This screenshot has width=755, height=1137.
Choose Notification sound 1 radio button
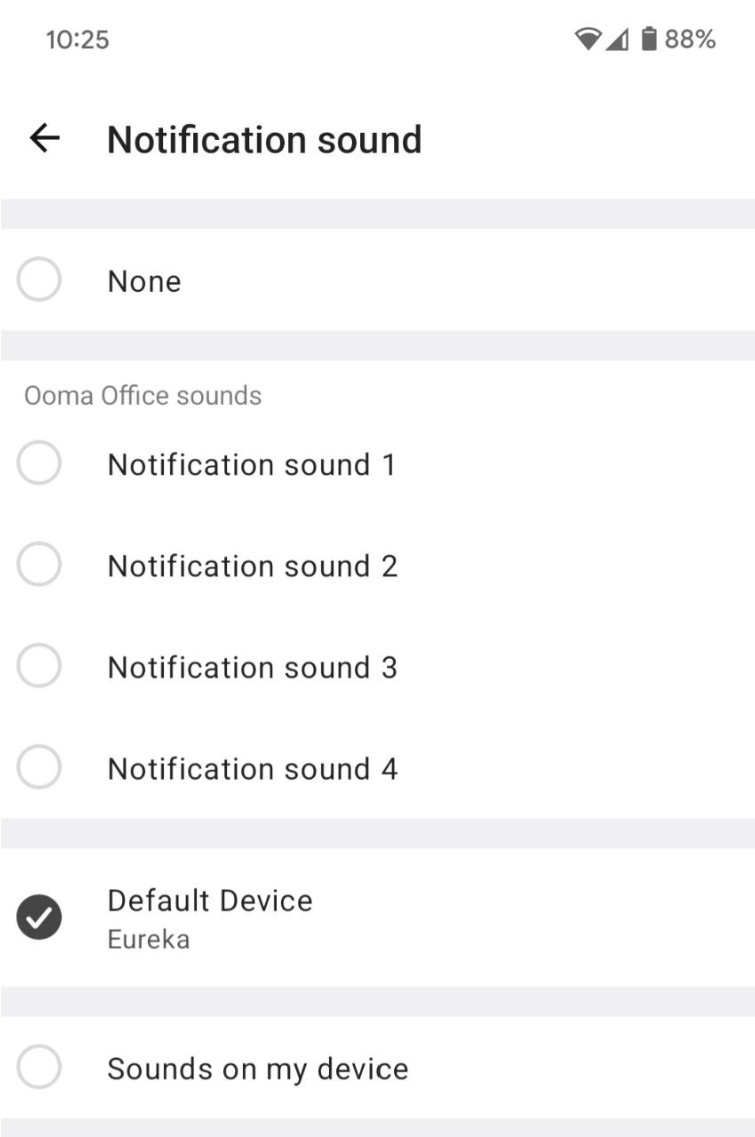click(x=39, y=463)
